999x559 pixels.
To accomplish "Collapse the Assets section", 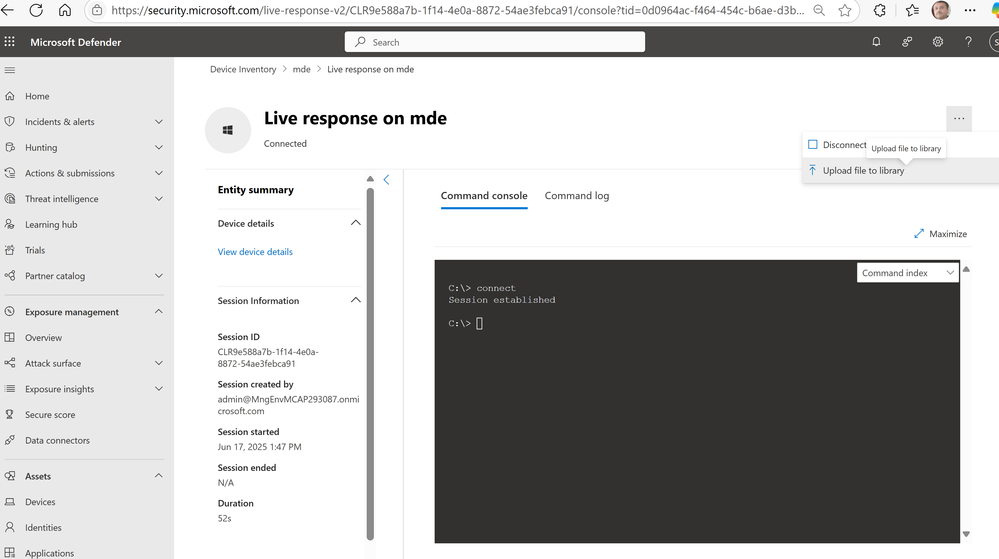I will (159, 476).
